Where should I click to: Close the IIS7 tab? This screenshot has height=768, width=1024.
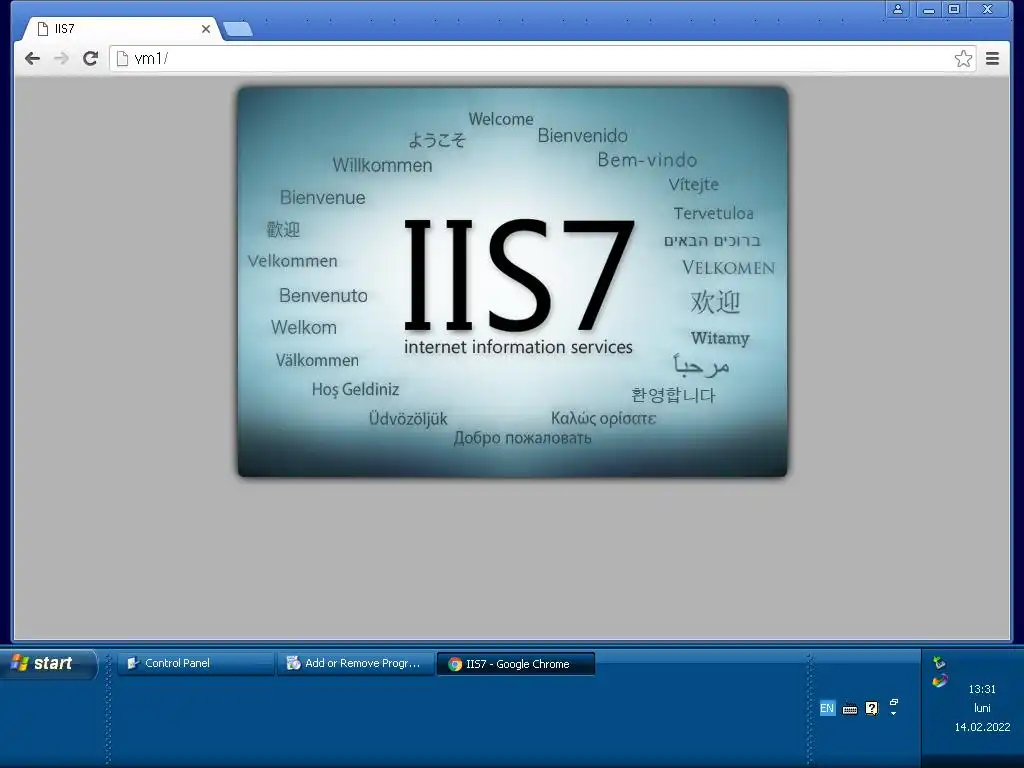coord(206,29)
